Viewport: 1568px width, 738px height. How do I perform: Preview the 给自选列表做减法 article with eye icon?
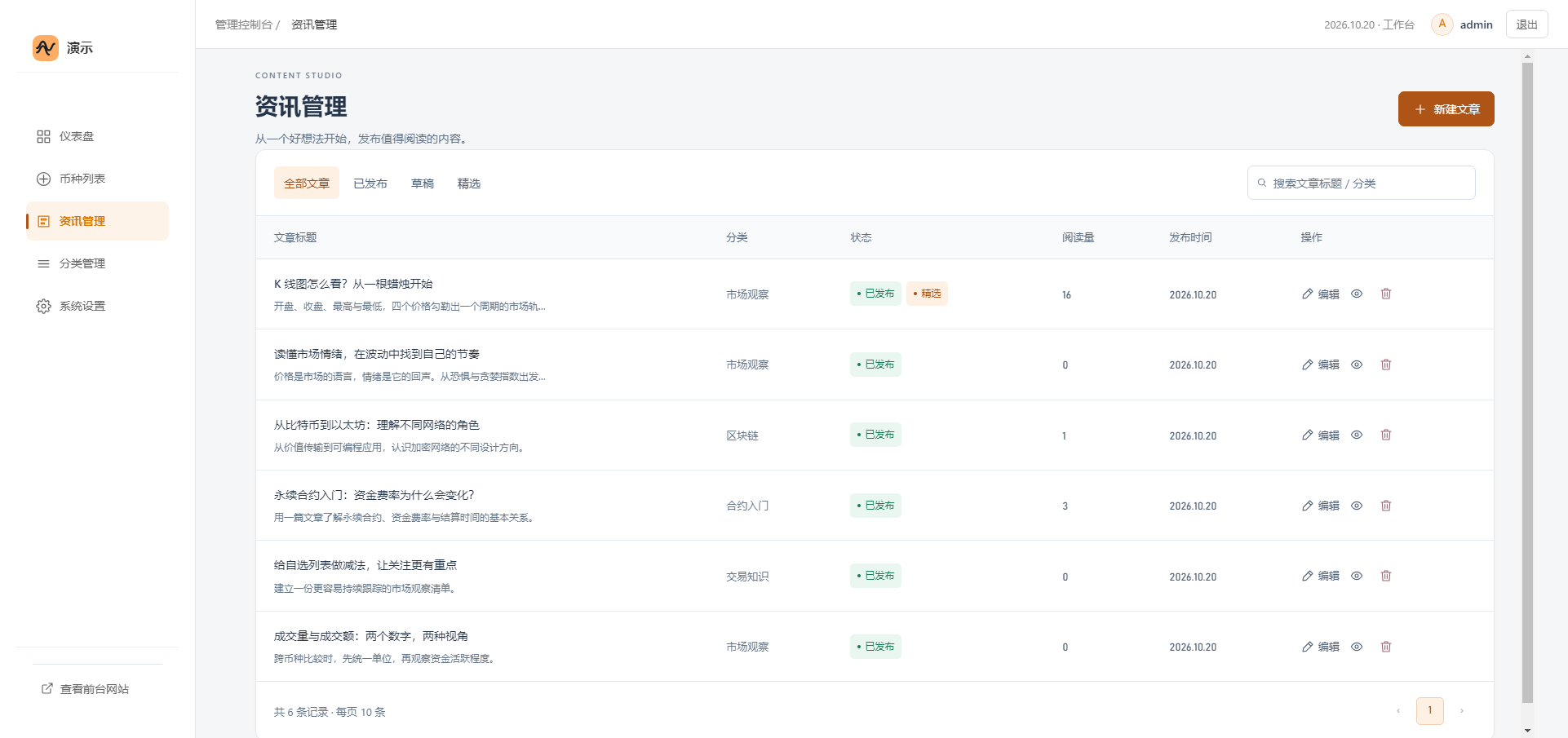pos(1357,576)
